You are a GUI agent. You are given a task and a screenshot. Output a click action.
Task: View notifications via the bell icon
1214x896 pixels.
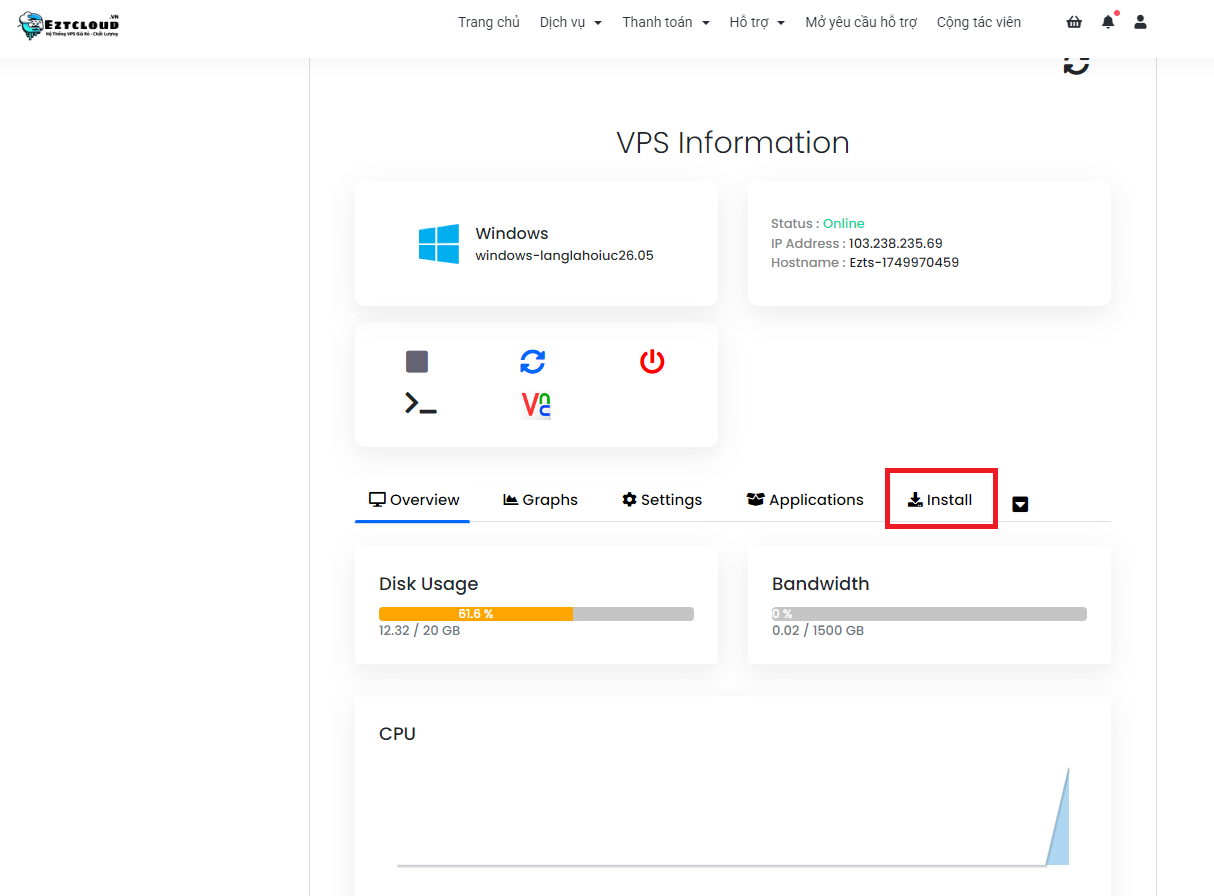click(x=1108, y=22)
